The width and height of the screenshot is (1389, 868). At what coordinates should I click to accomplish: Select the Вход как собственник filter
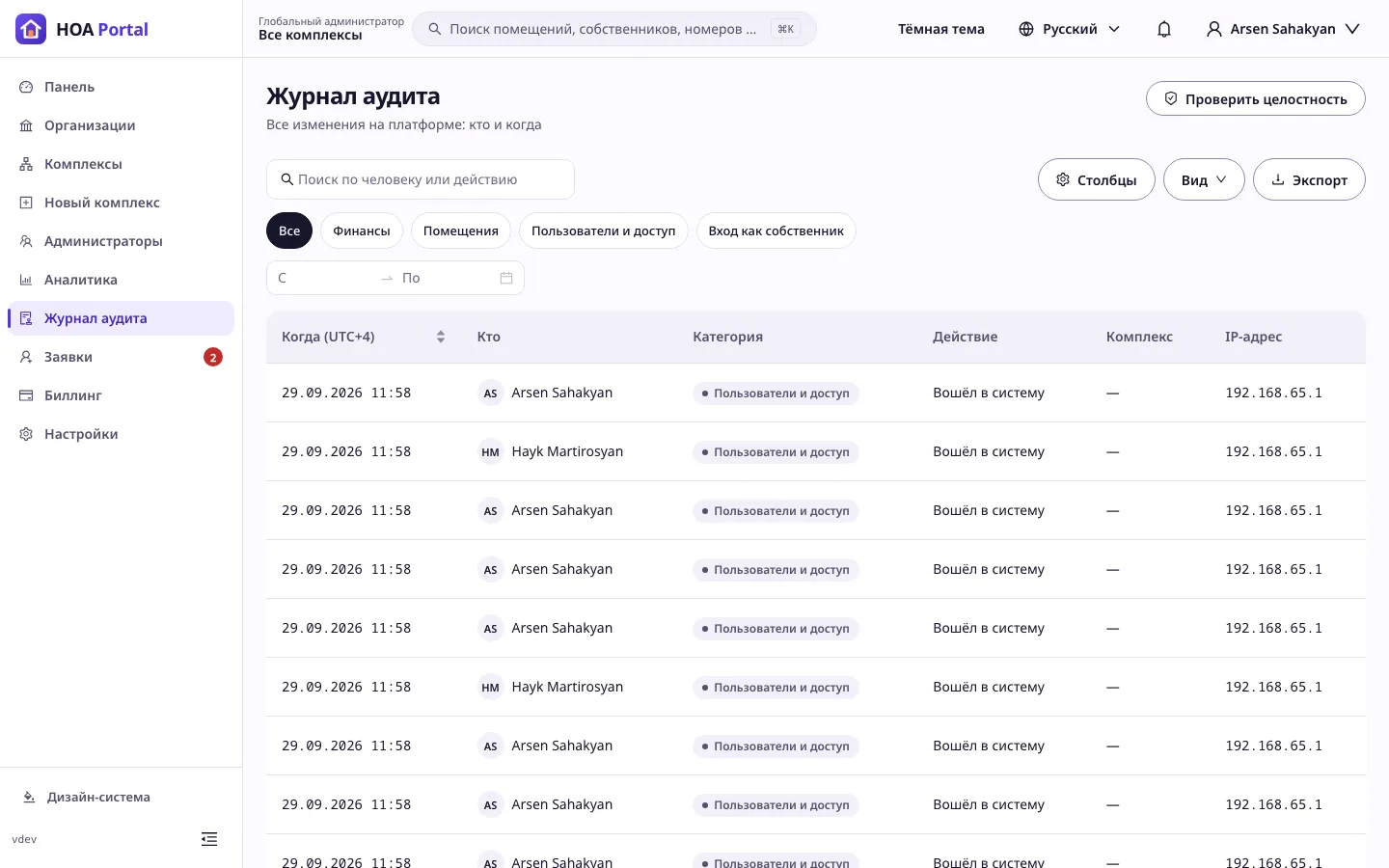click(x=776, y=231)
